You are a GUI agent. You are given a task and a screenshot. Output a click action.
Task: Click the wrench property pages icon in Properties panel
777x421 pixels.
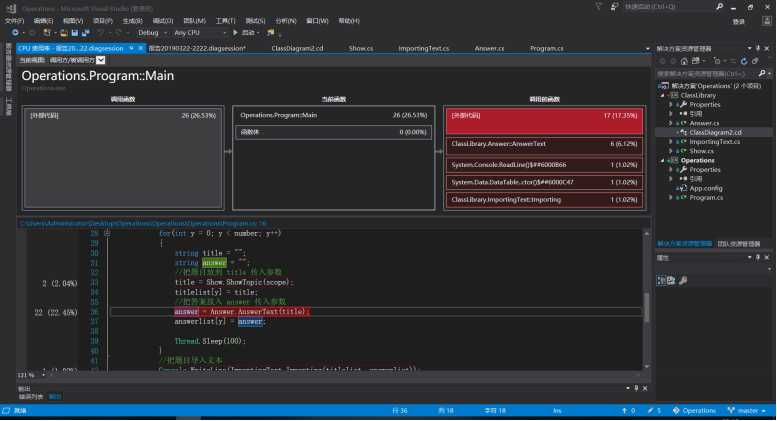coord(683,280)
